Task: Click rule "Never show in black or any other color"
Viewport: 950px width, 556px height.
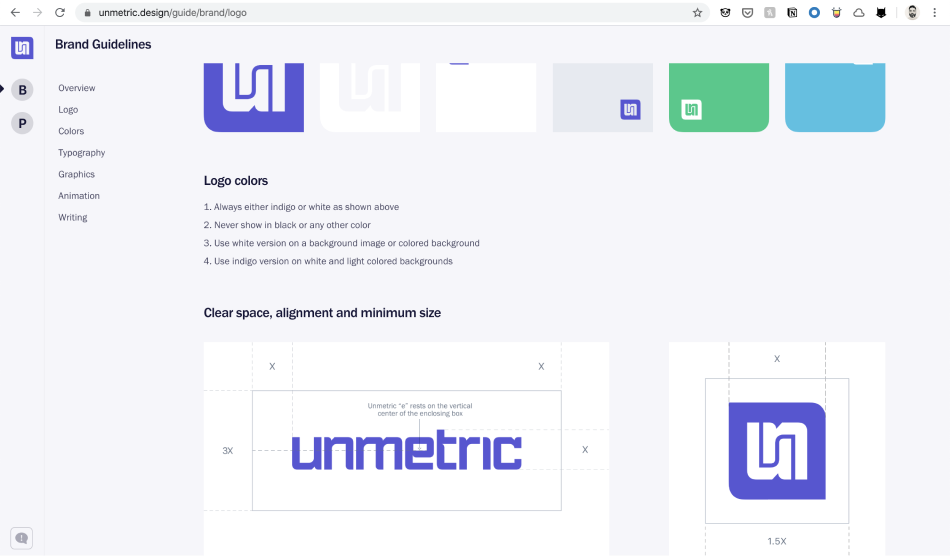Action: coord(287,225)
